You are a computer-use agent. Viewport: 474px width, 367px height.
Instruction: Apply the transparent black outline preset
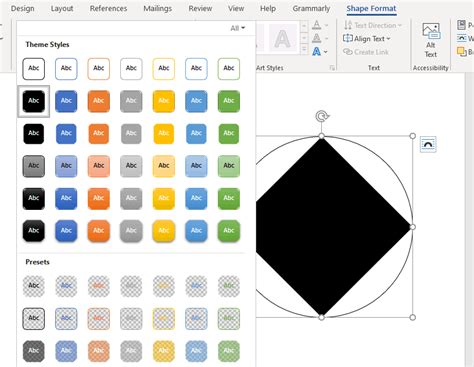[x=34, y=319]
